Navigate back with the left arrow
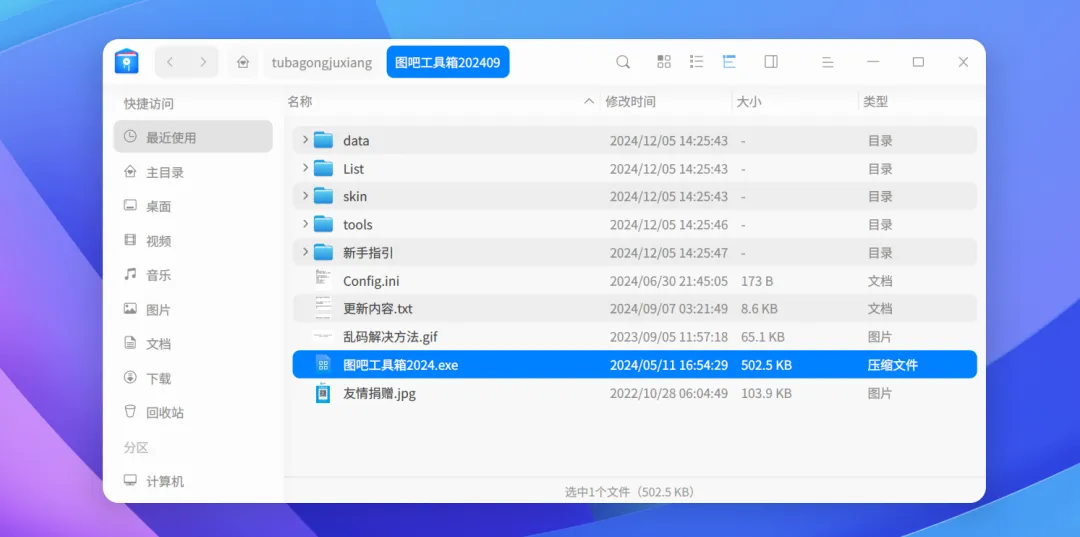 [170, 62]
